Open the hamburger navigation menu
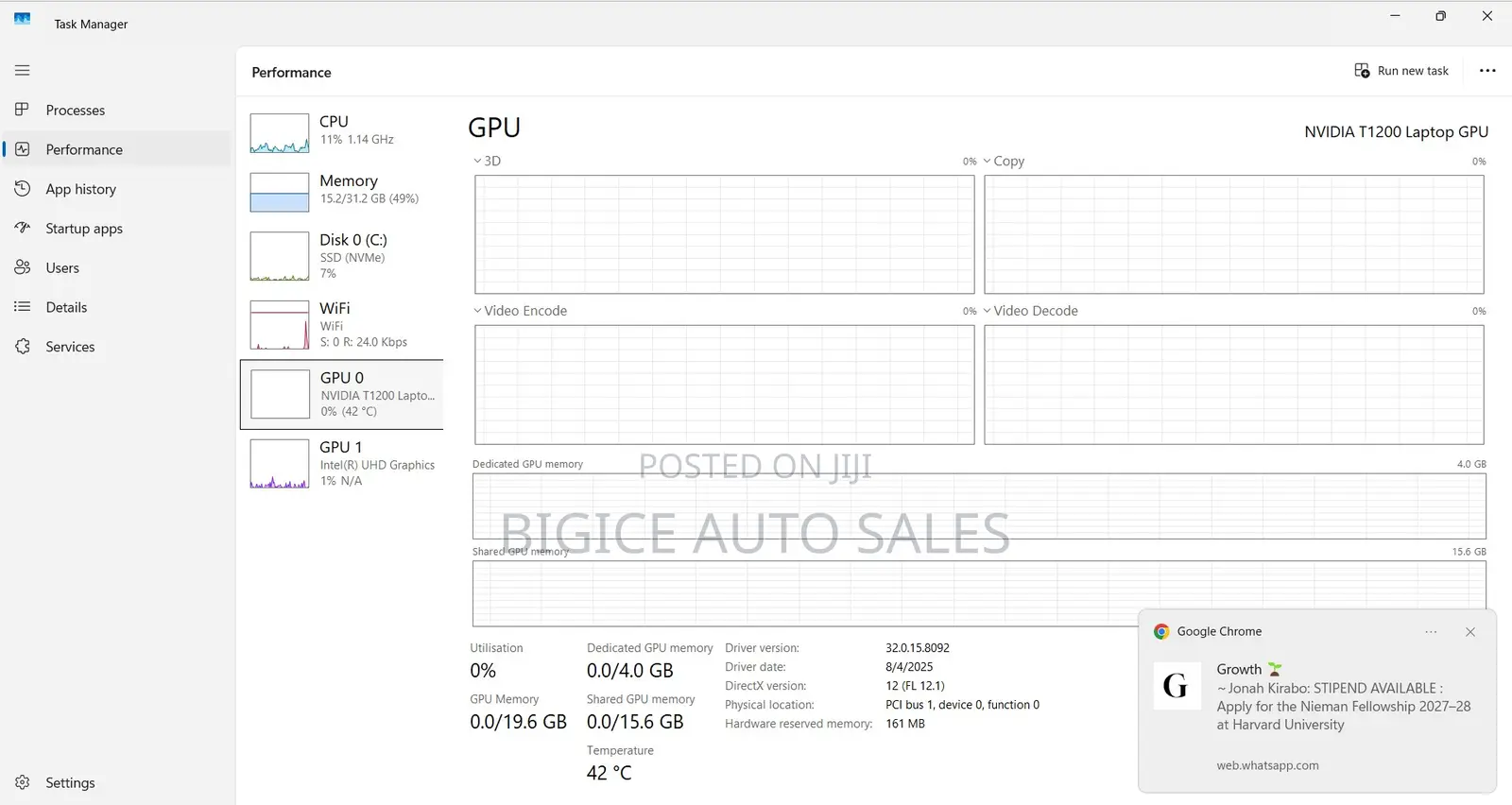The height and width of the screenshot is (805, 1512). (23, 70)
